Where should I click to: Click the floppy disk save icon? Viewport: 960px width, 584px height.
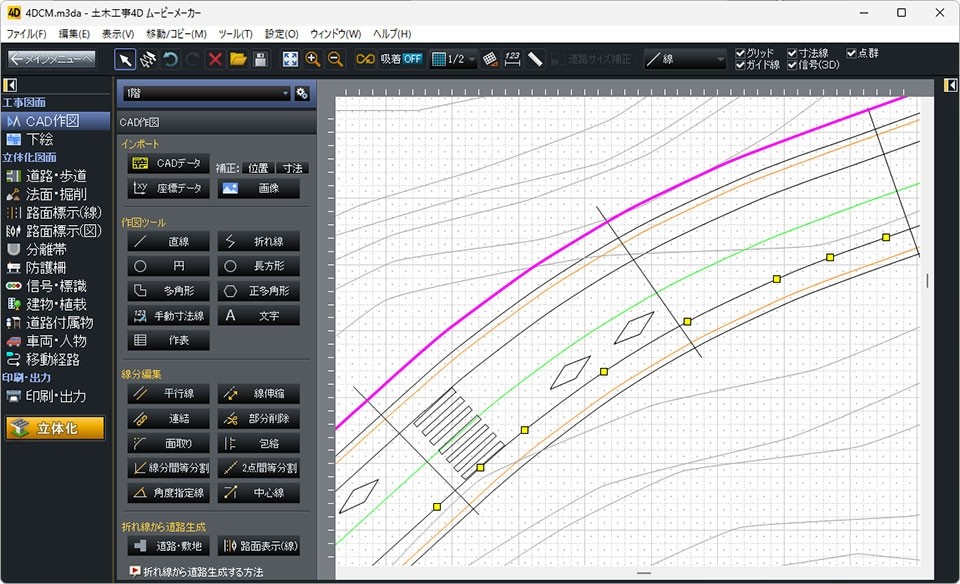tap(260, 59)
